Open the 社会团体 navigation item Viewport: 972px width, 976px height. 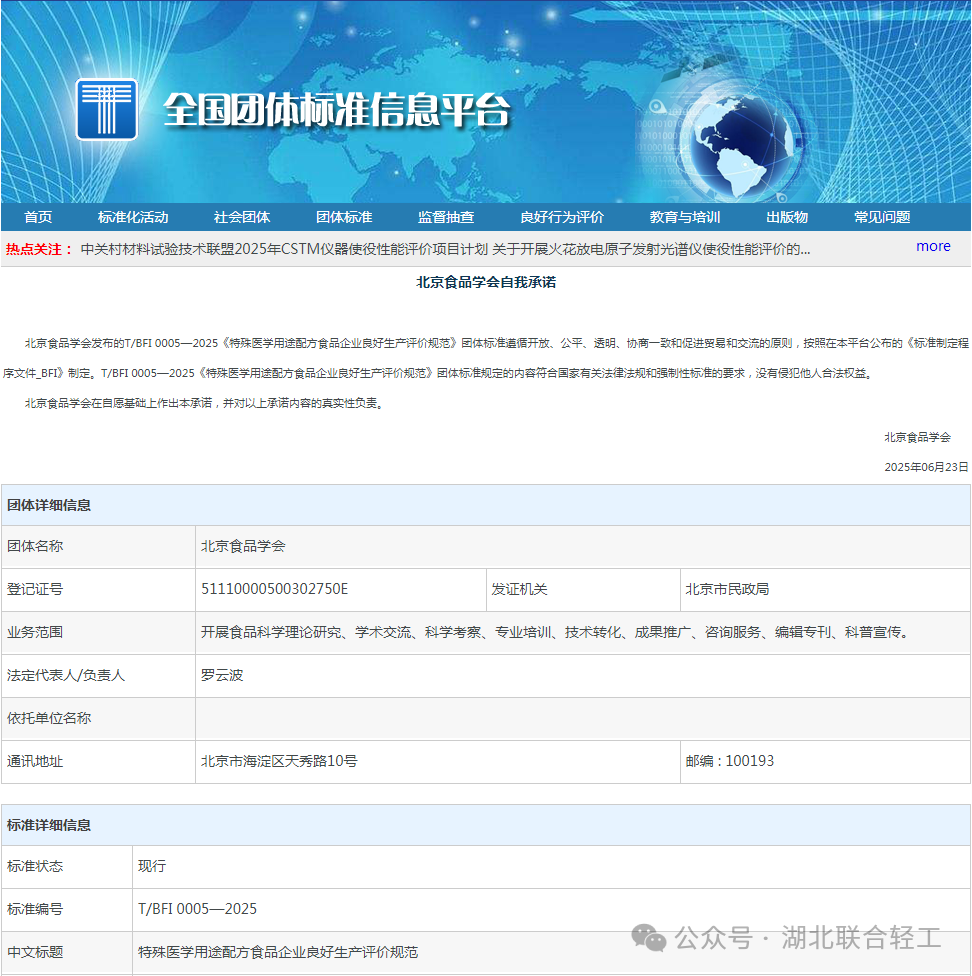coord(242,217)
